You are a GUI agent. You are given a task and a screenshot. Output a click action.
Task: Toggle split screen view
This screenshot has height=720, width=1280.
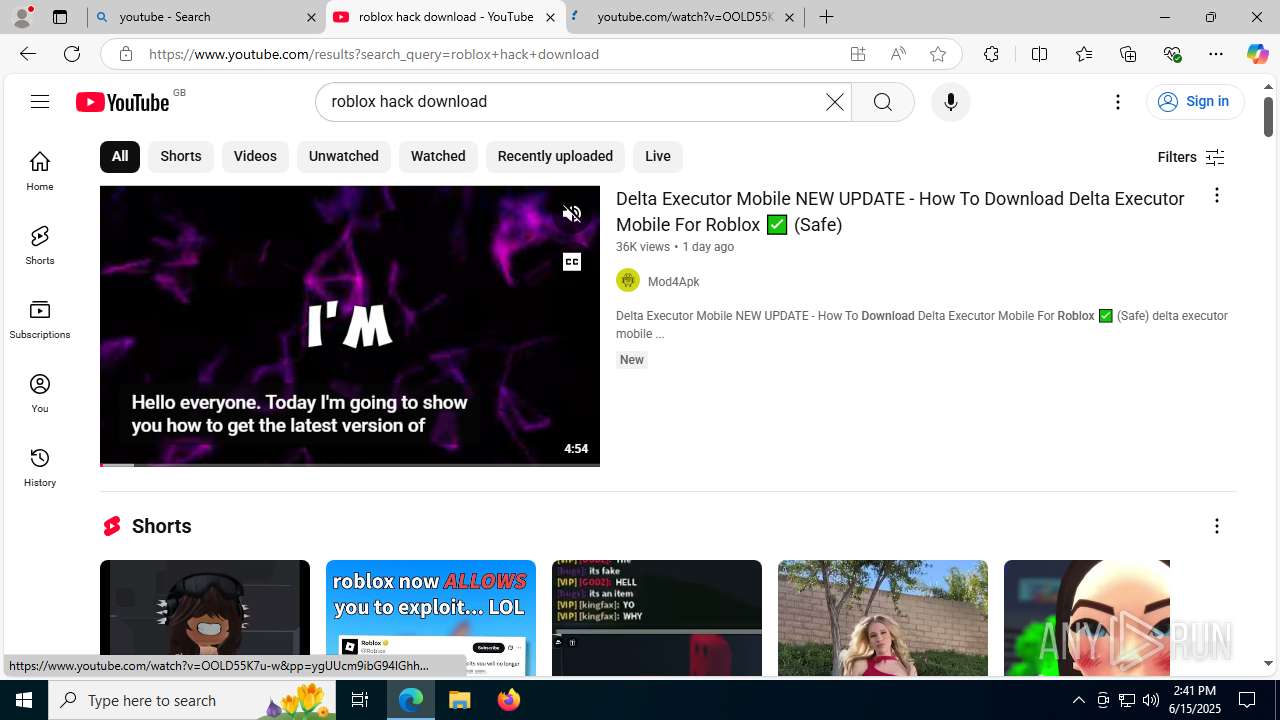(1039, 54)
